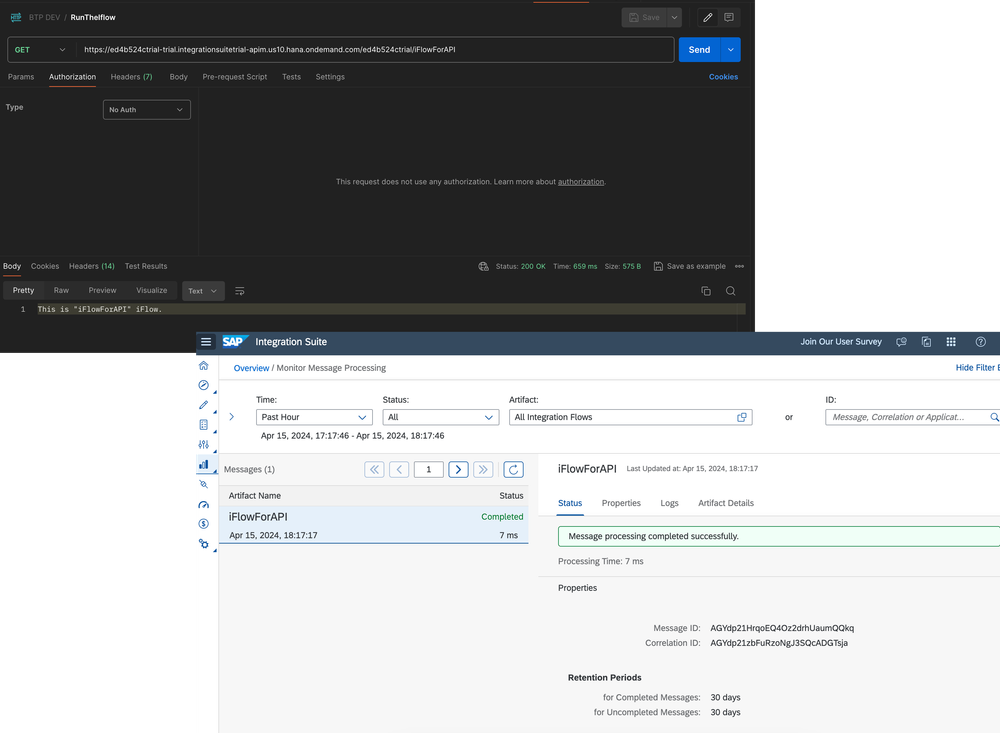This screenshot has width=1000, height=733.
Task: Open the request method dropdown showing GET
Action: click(x=38, y=48)
